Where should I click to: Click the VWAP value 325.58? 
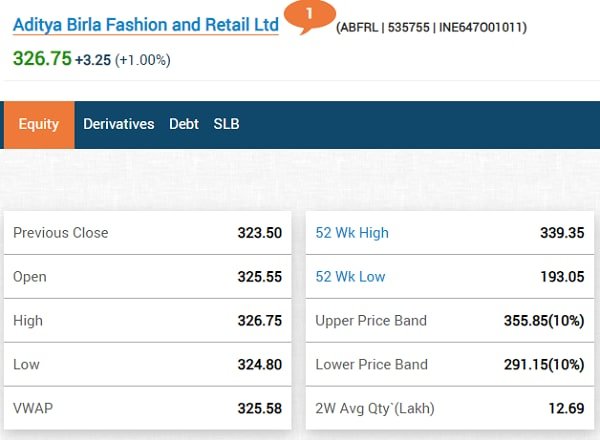pyautogui.click(x=260, y=408)
